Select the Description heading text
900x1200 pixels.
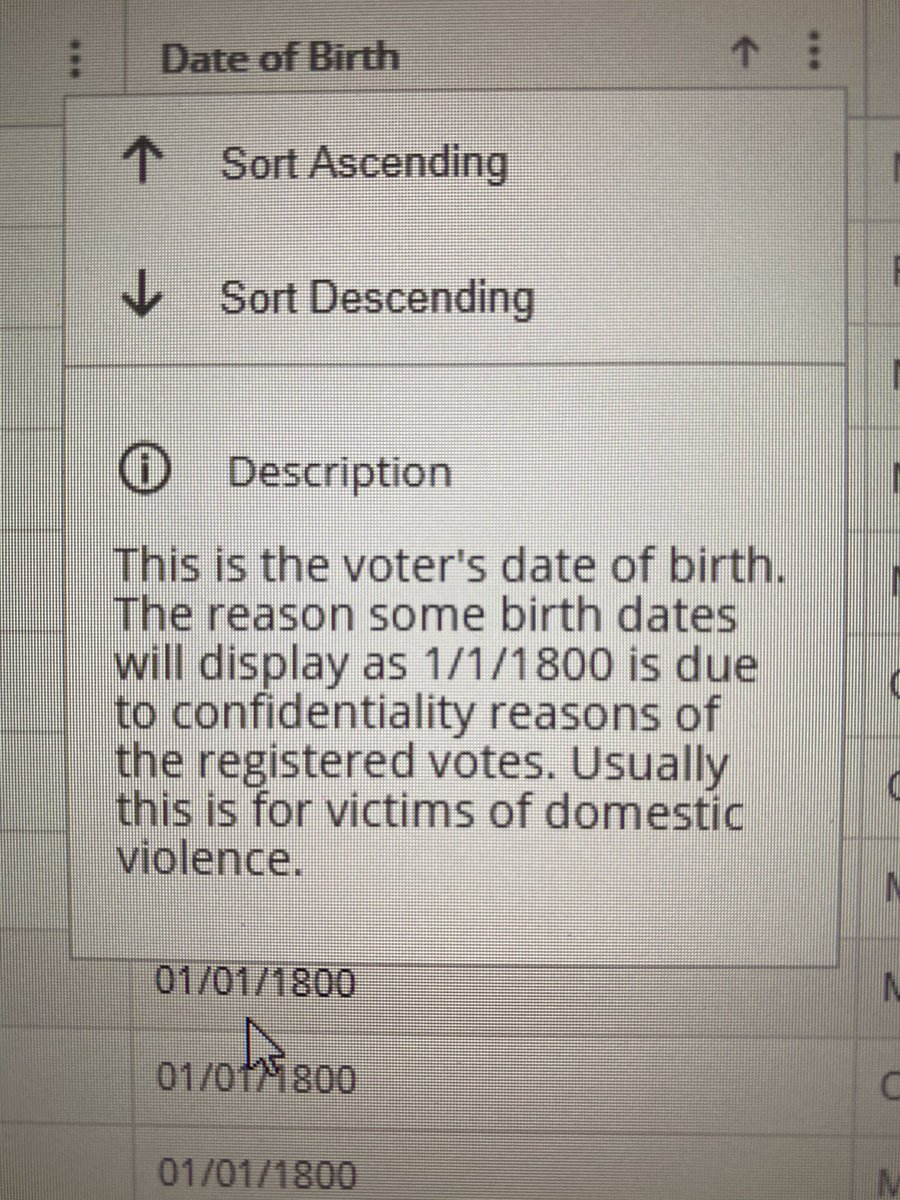click(339, 472)
